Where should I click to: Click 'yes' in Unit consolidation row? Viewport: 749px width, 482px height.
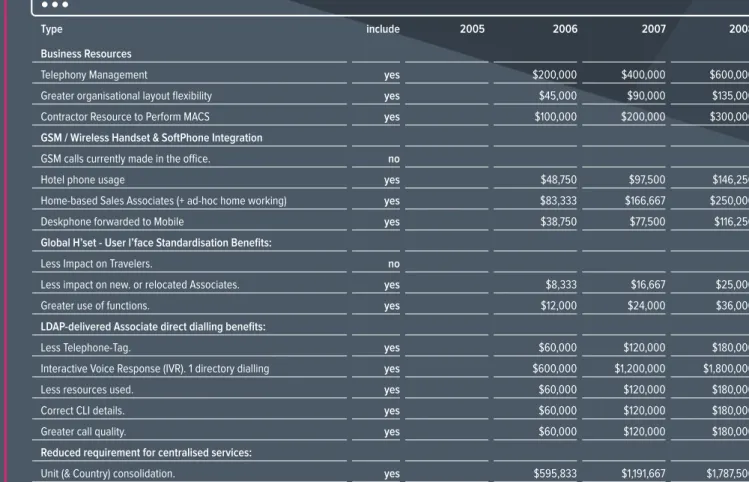(x=392, y=474)
